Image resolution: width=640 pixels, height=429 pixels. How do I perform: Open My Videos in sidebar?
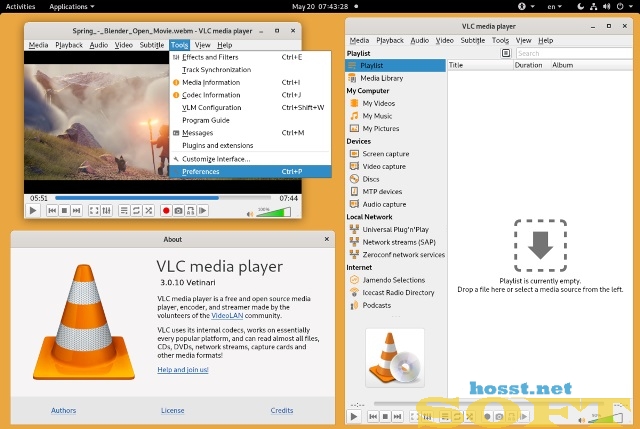(396, 103)
